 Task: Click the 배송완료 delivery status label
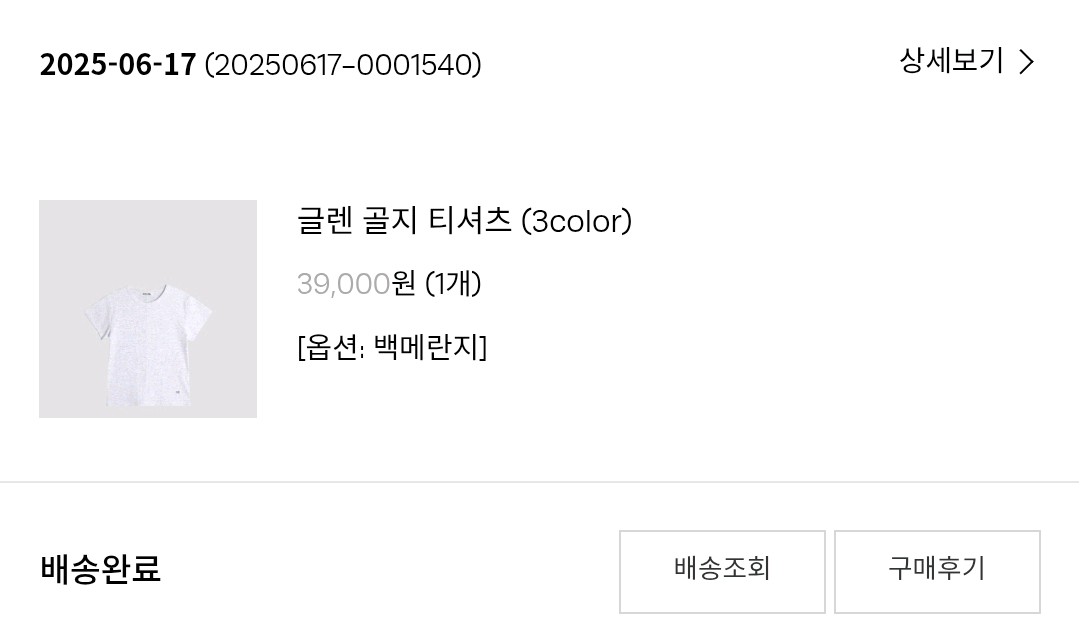click(x=97, y=571)
